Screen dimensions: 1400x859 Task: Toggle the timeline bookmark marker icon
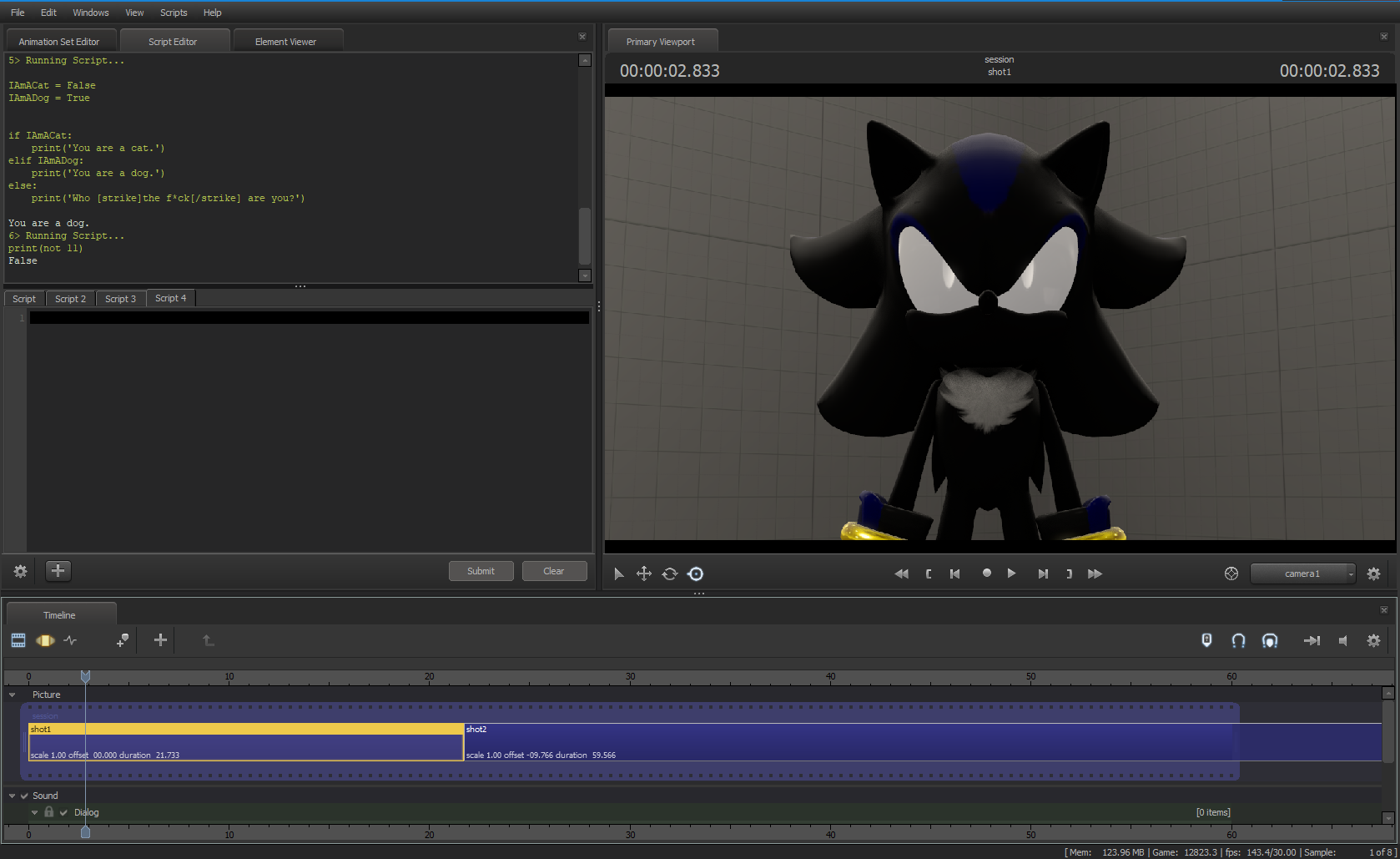(x=1206, y=640)
